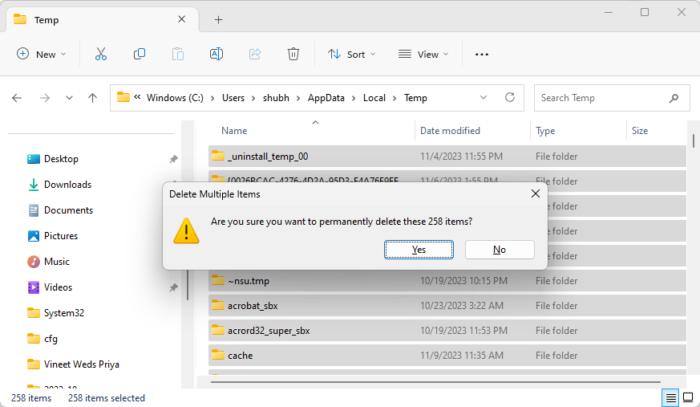Cancel deletion with No
This screenshot has width=700, height=407.
500,249
